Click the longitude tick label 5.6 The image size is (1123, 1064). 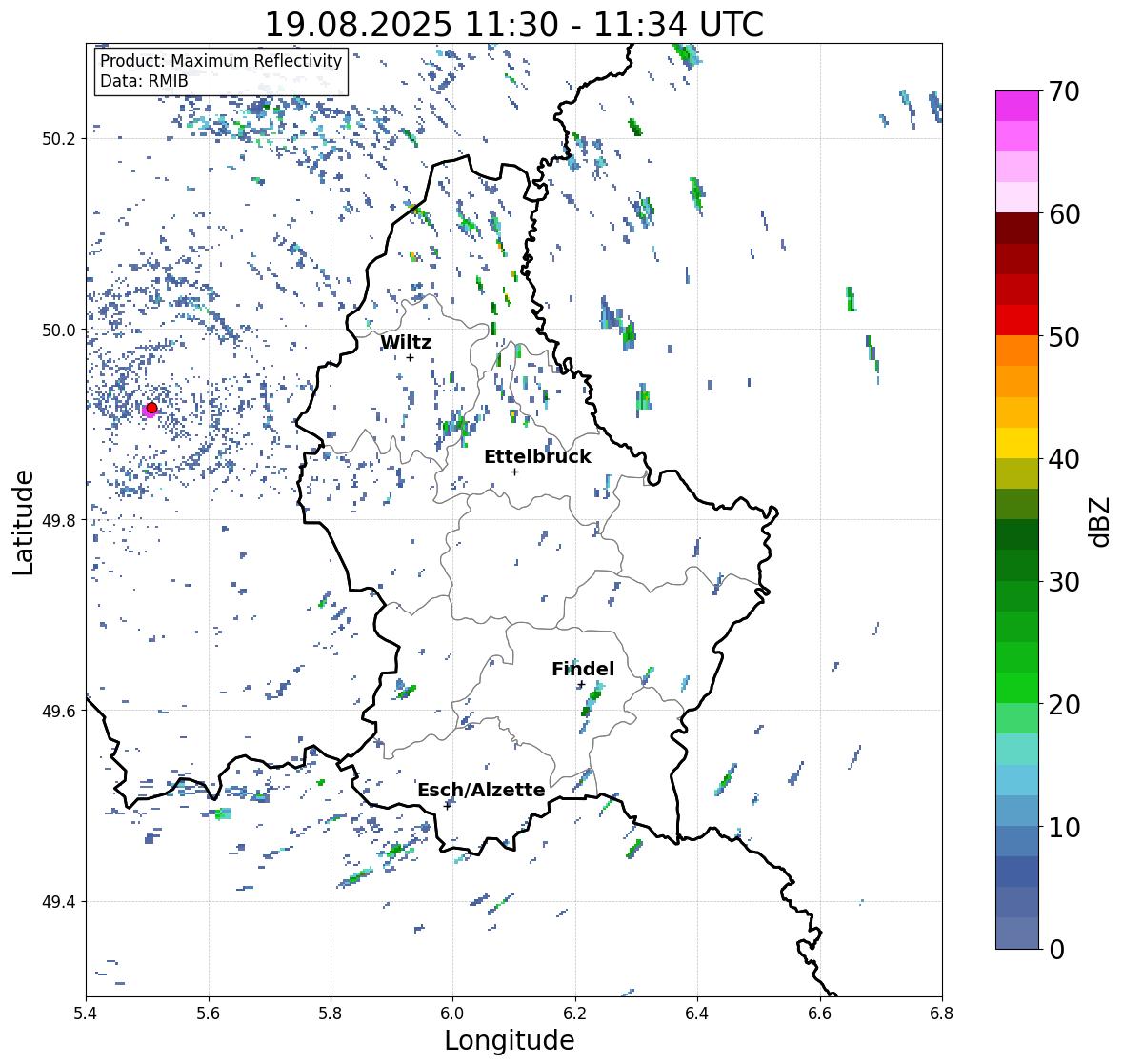click(x=209, y=1014)
